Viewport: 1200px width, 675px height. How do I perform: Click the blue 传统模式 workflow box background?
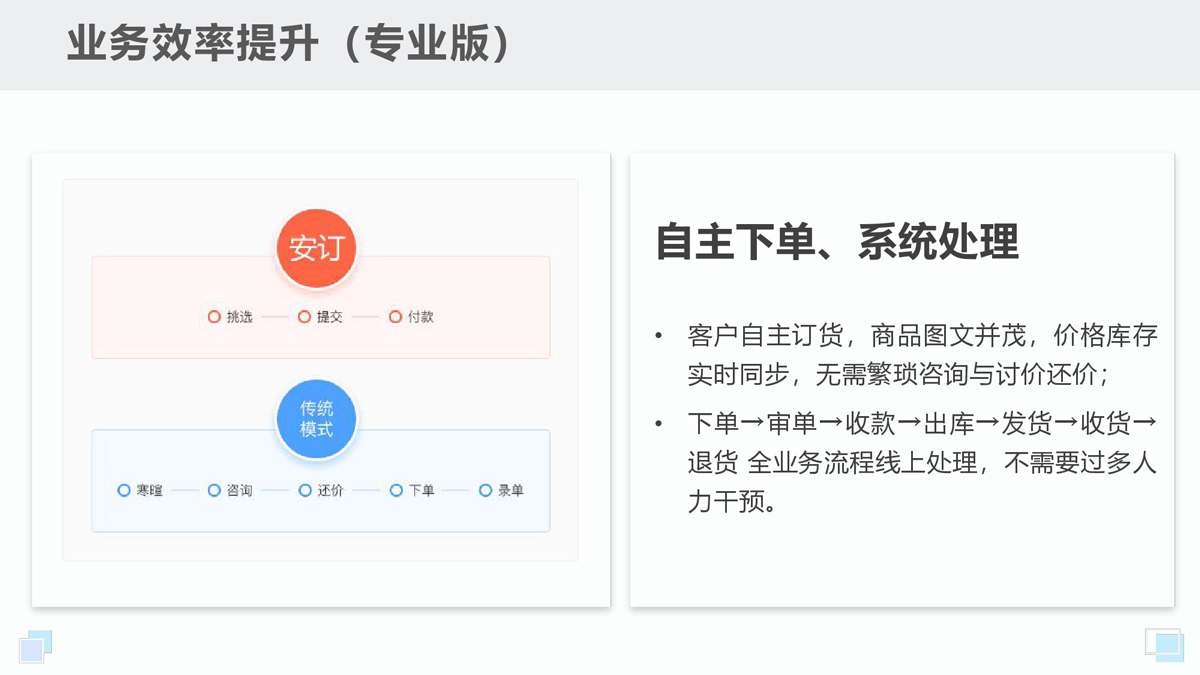(321, 481)
